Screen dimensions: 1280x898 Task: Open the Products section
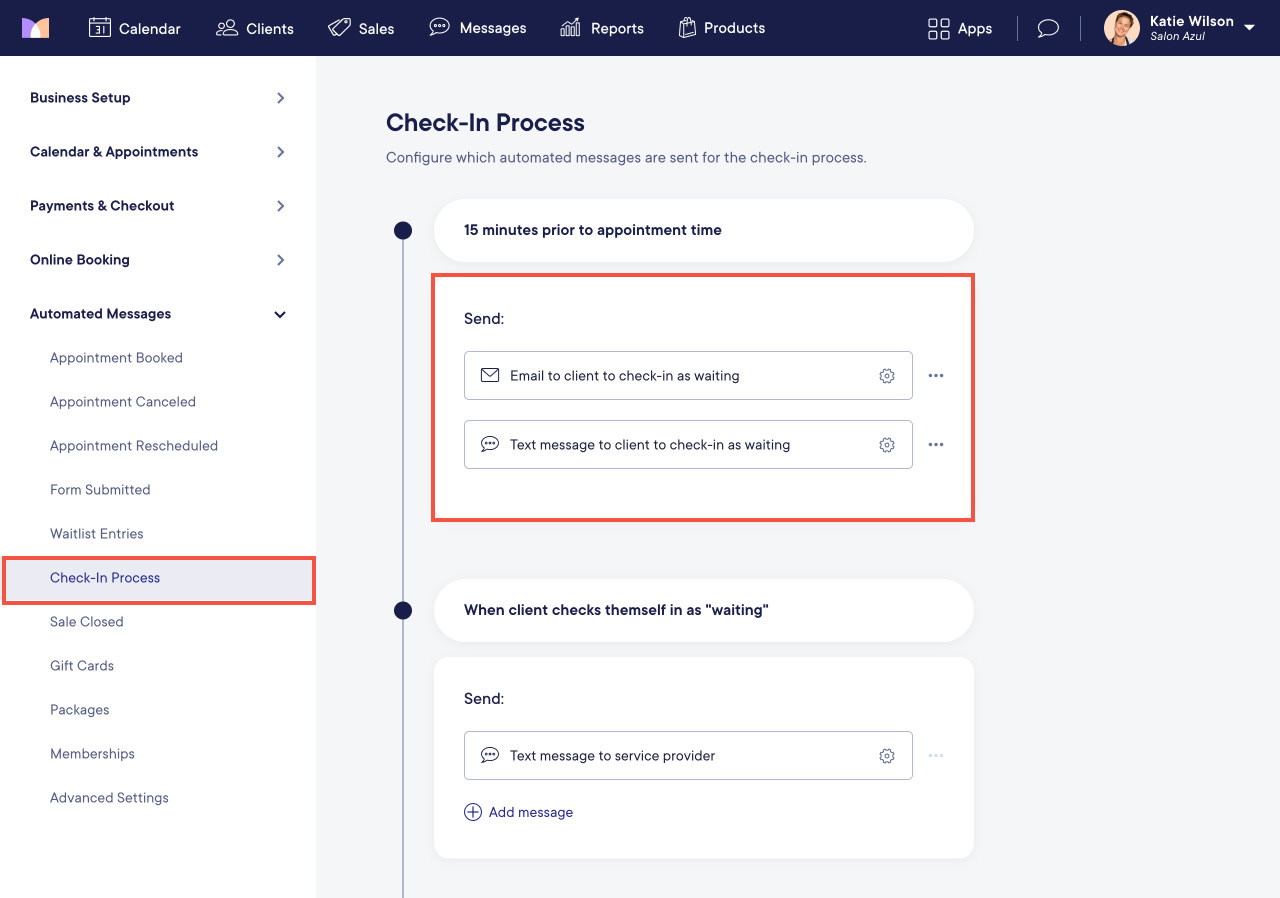pos(721,28)
